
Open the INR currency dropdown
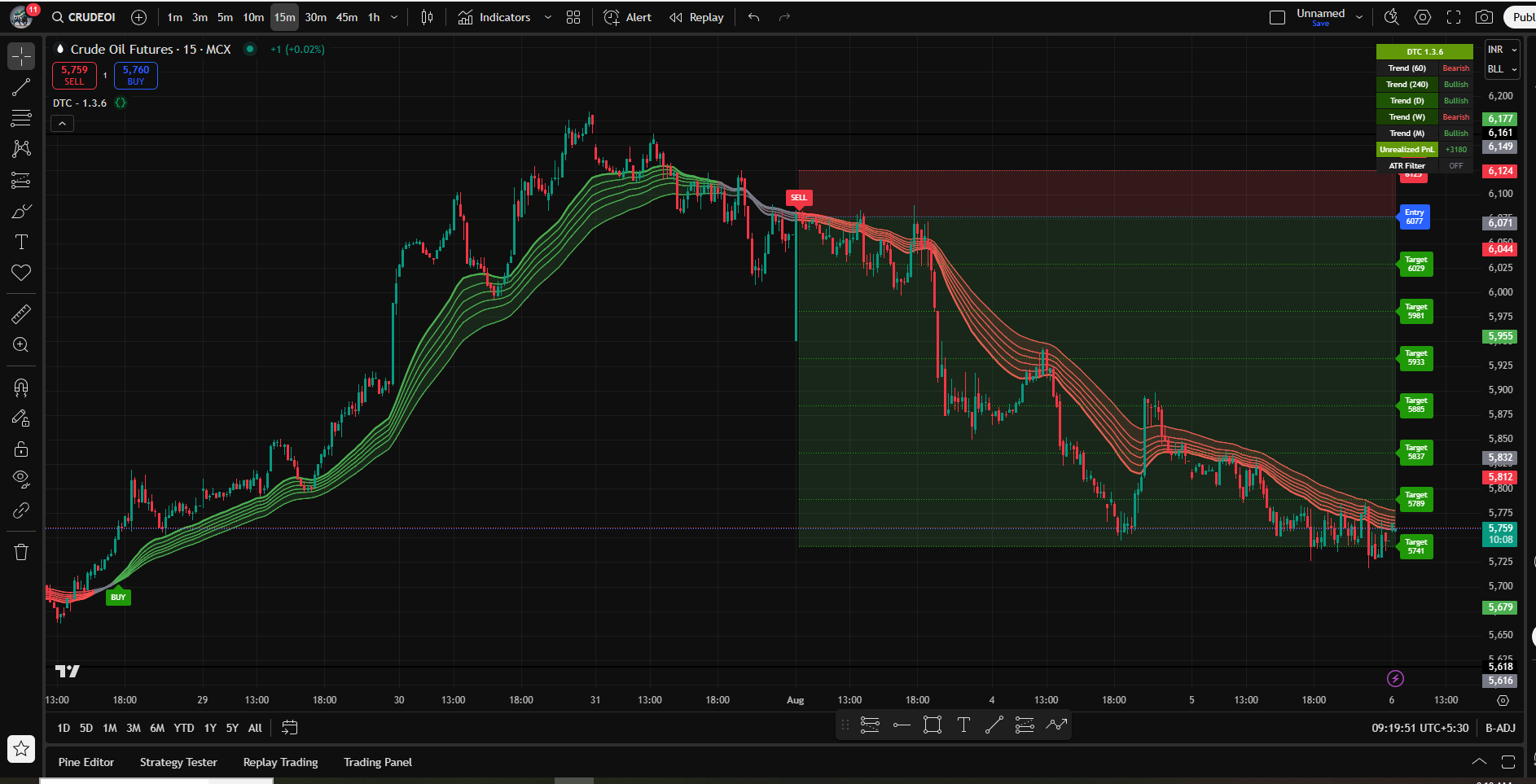(1502, 50)
